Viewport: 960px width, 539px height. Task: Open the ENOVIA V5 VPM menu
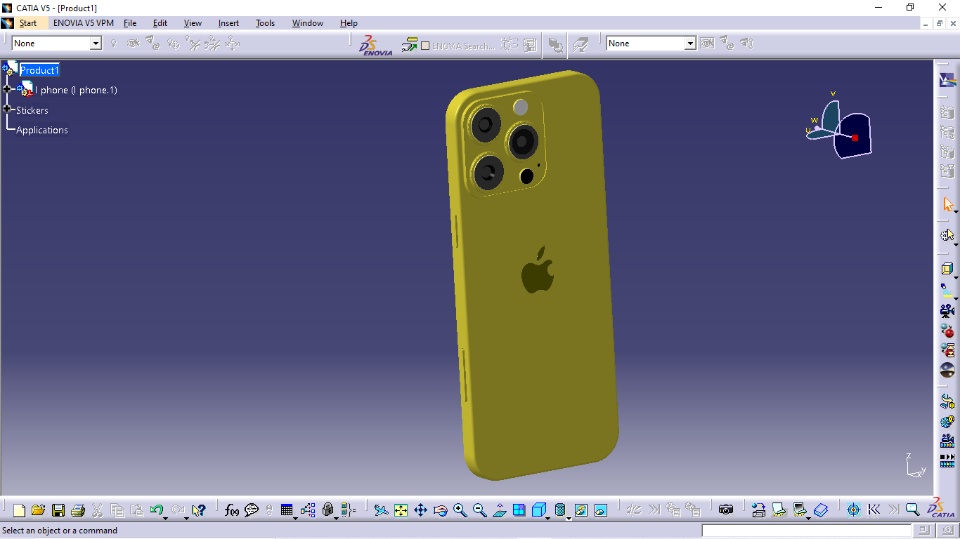click(x=83, y=23)
